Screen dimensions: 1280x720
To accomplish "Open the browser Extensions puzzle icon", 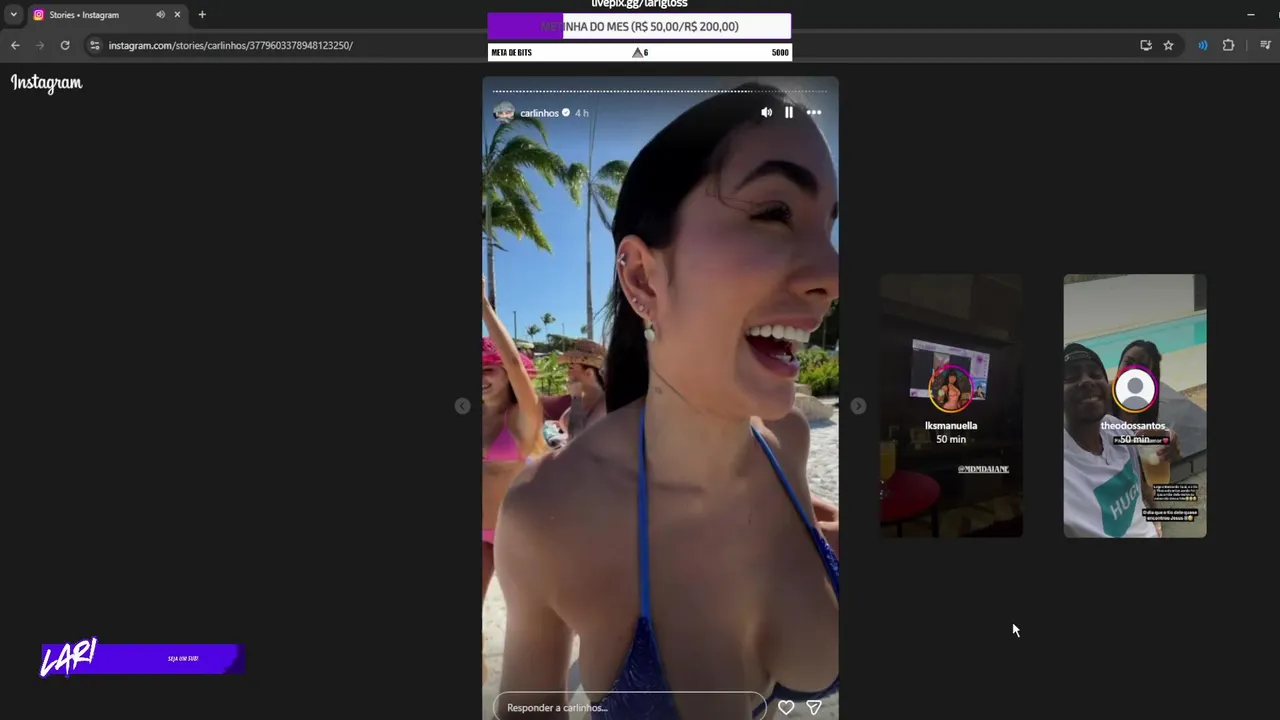I will pyautogui.click(x=1228, y=45).
